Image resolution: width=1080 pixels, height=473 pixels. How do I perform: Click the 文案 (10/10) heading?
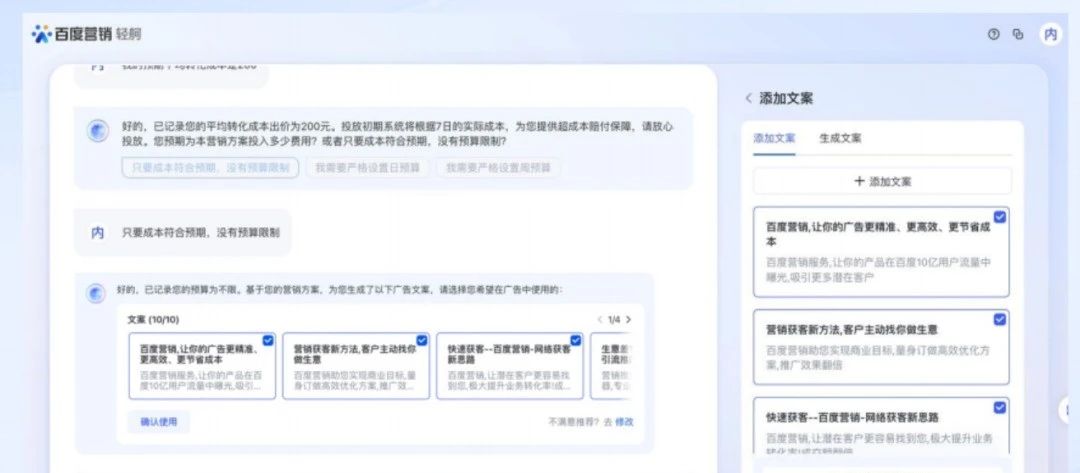(x=153, y=319)
